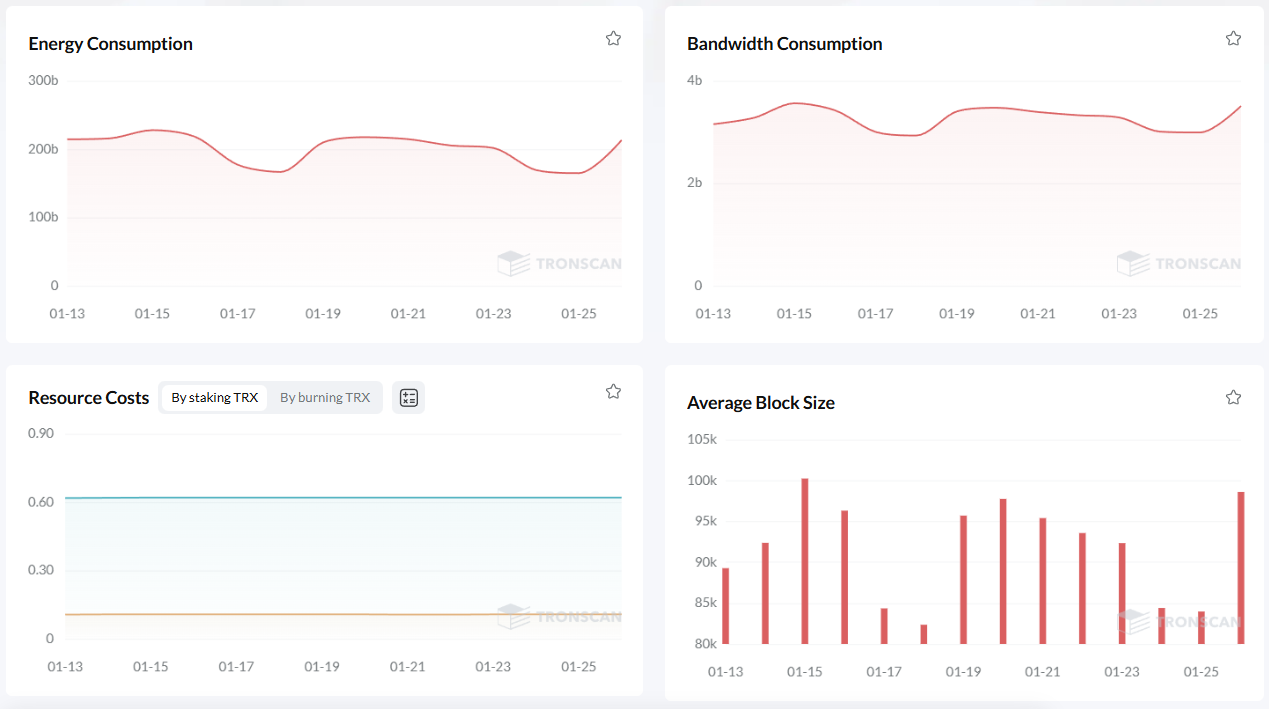Viewport: 1269px width, 709px height.
Task: Select the Average Block Size heading
Action: click(x=760, y=403)
